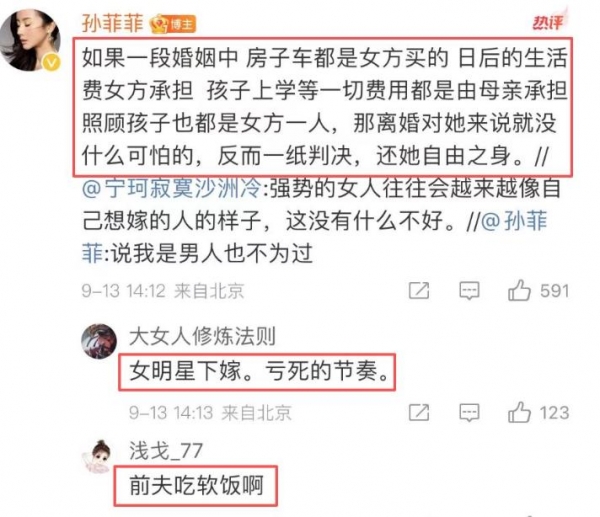Like the 孙菲菲 comment with 591 likes

tap(519, 290)
